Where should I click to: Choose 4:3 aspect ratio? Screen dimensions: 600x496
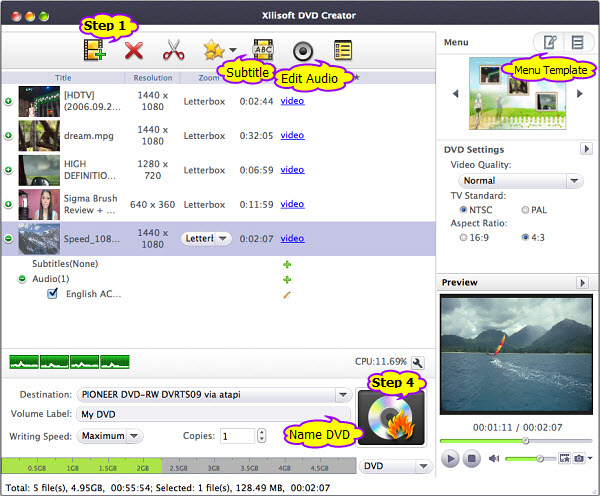point(525,238)
